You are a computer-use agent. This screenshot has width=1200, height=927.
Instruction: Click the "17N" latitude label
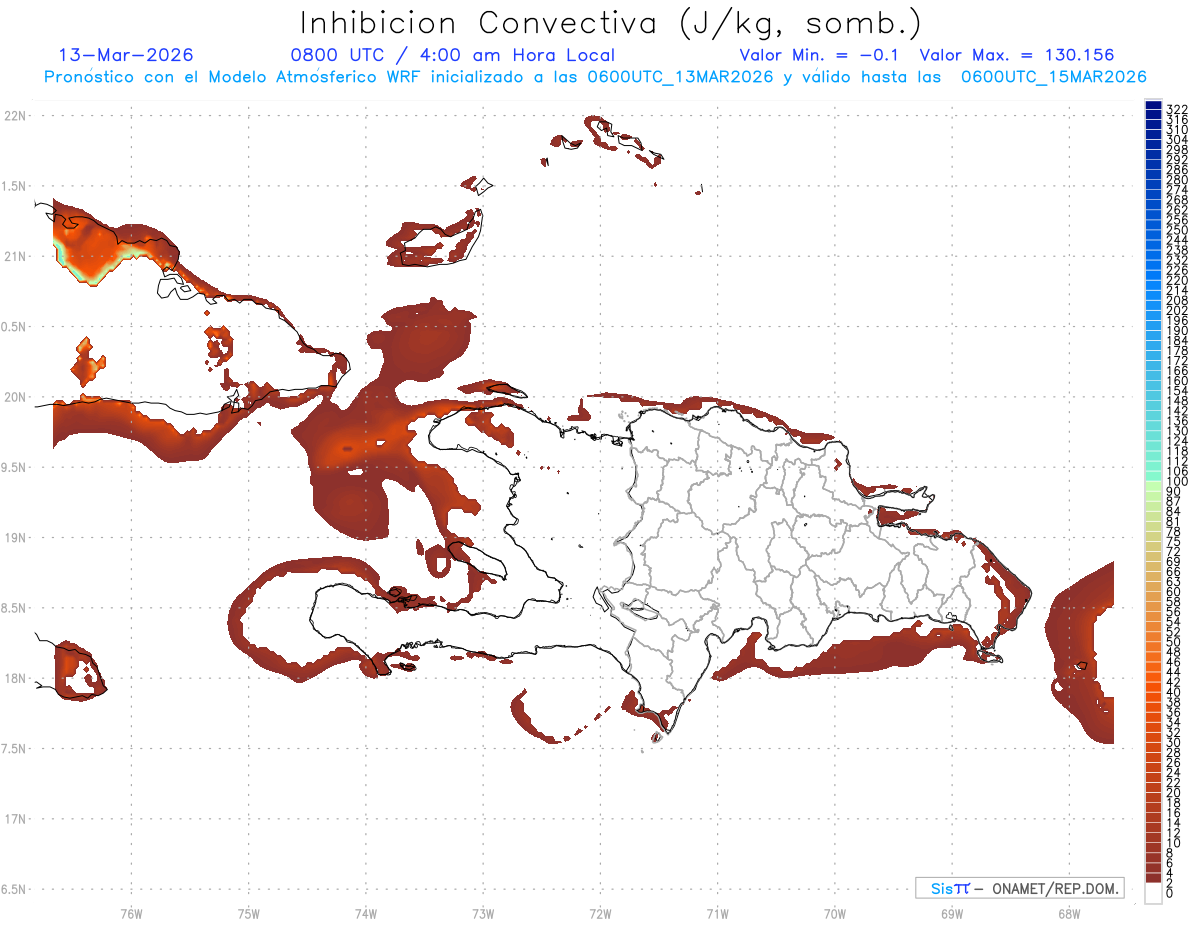[x=15, y=819]
